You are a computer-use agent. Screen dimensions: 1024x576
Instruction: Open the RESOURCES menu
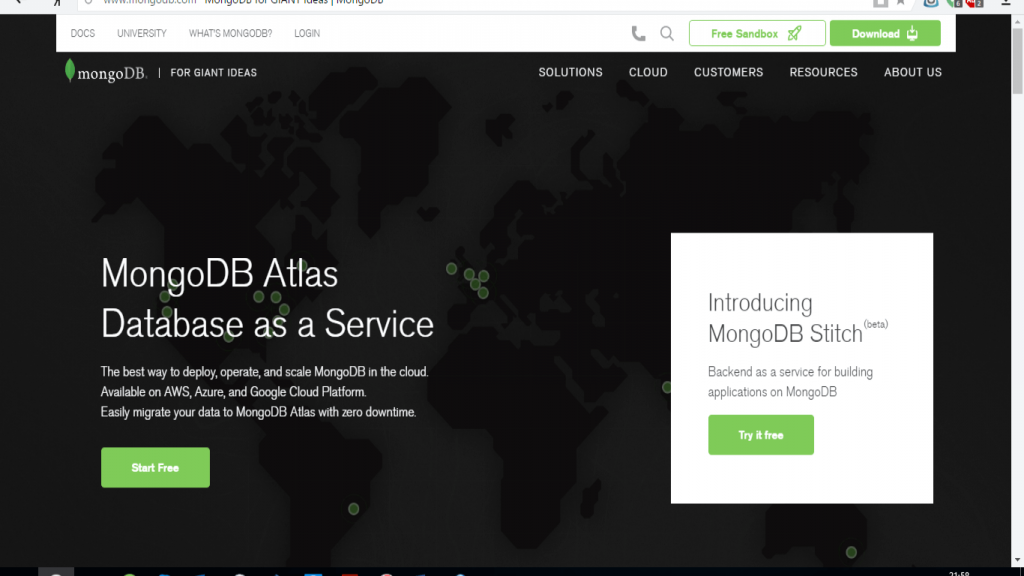(824, 72)
